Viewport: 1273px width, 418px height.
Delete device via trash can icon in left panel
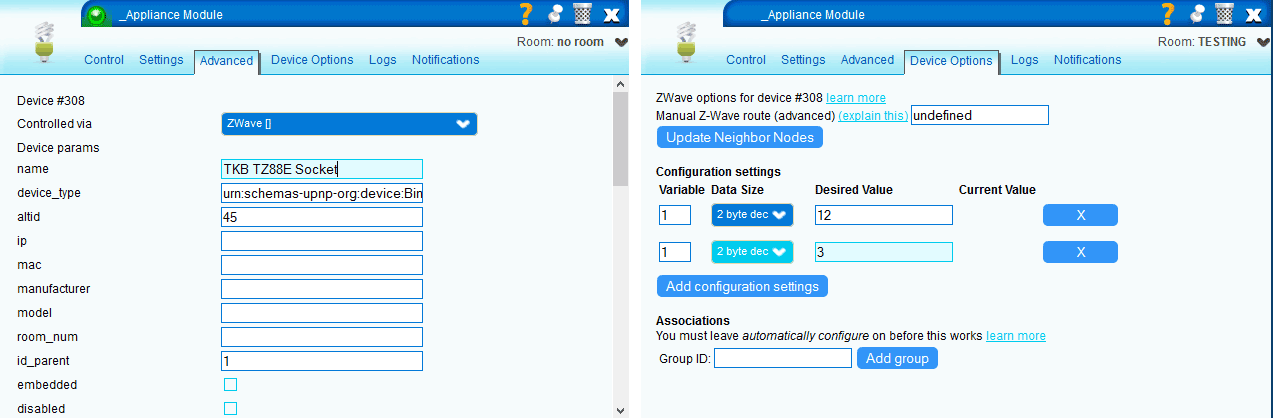(x=583, y=14)
